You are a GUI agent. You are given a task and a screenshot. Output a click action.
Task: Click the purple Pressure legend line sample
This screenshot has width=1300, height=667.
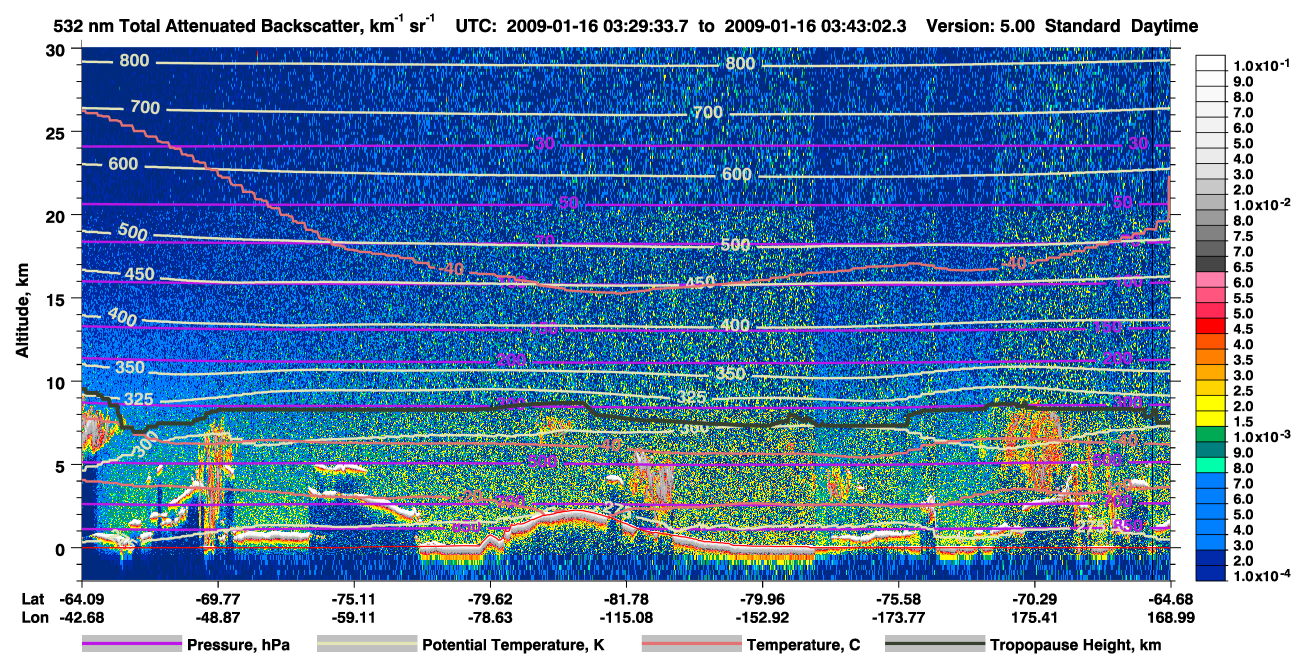coord(132,645)
